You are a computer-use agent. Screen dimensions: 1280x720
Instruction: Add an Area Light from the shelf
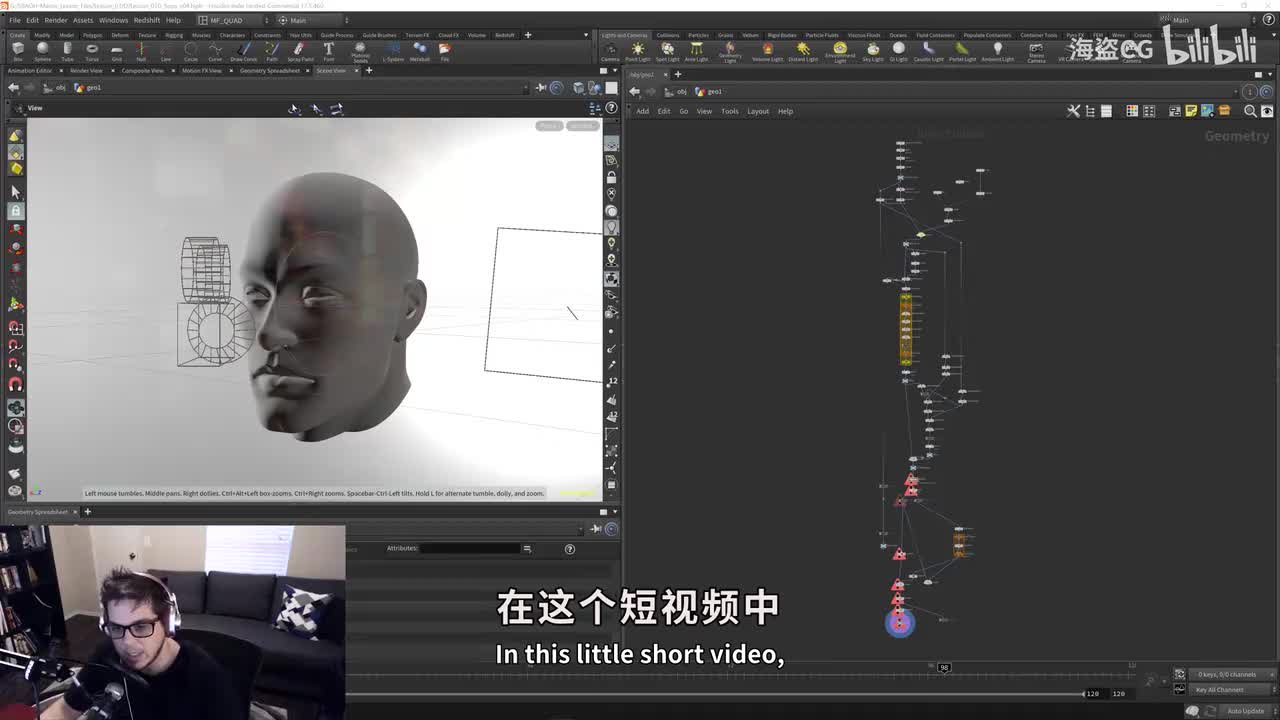pos(696,51)
